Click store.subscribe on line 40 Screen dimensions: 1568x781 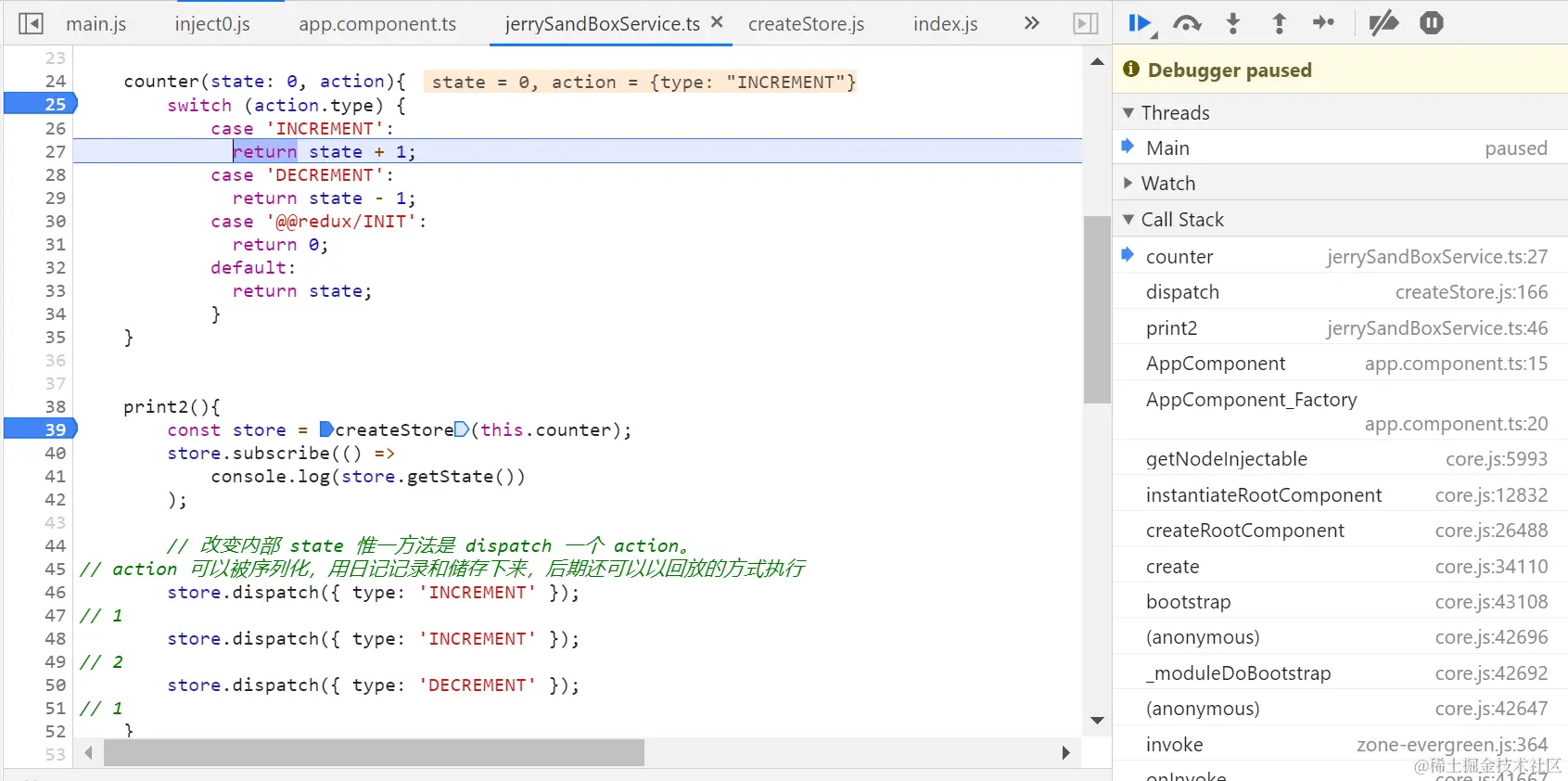pos(249,453)
